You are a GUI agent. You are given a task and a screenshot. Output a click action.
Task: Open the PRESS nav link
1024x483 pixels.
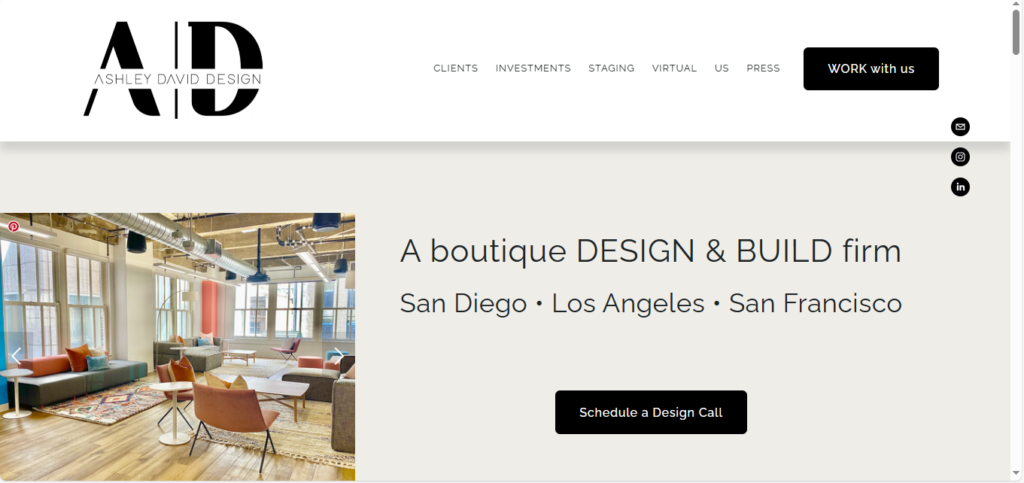pos(763,69)
